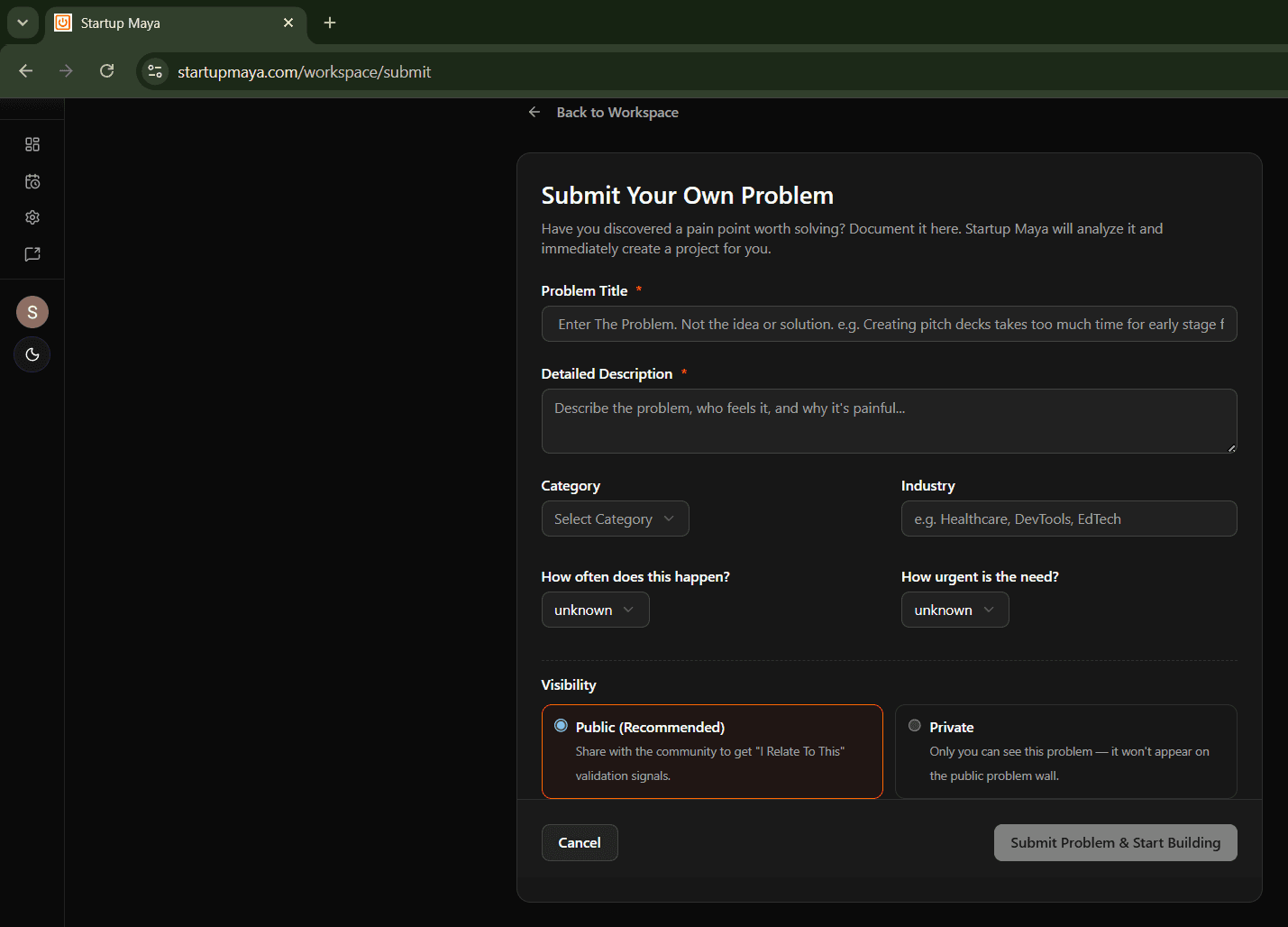Close the Startup Maya tab
Image resolution: width=1288 pixels, height=927 pixels.
pos(288,23)
